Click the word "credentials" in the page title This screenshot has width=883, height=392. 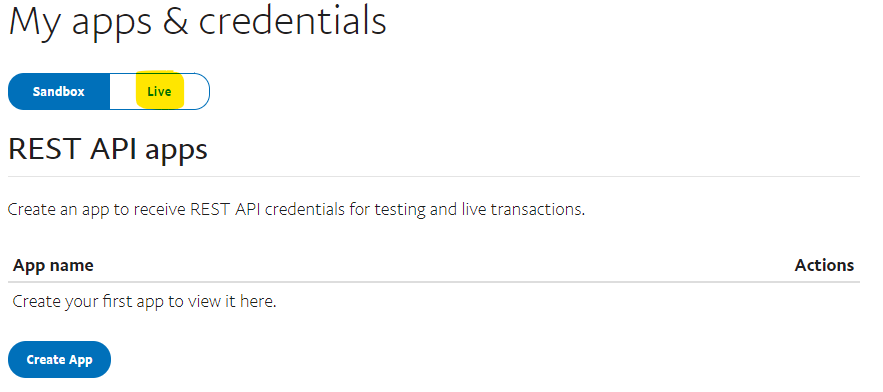[293, 21]
